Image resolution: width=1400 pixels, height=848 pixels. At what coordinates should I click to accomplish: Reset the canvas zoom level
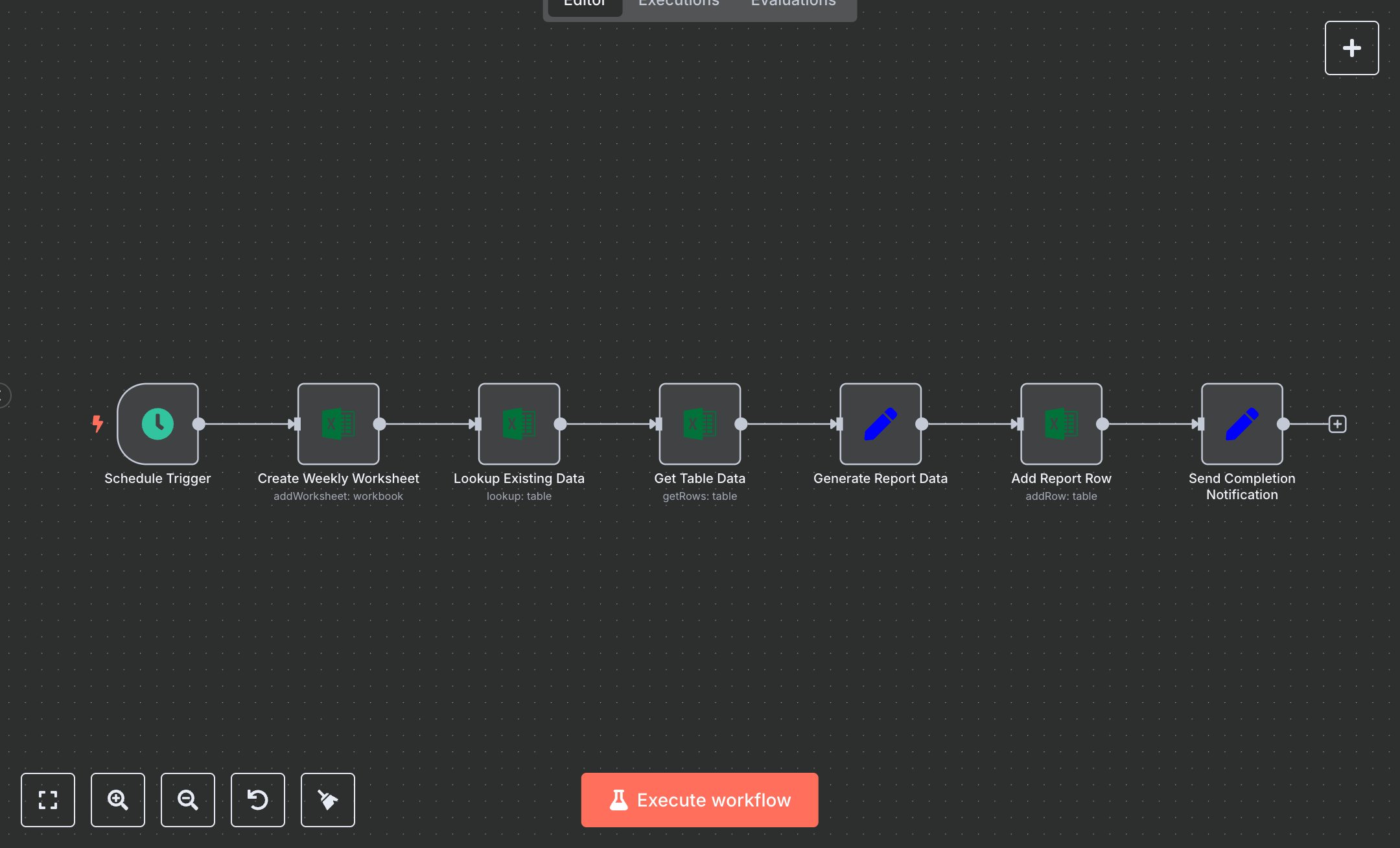coord(257,800)
